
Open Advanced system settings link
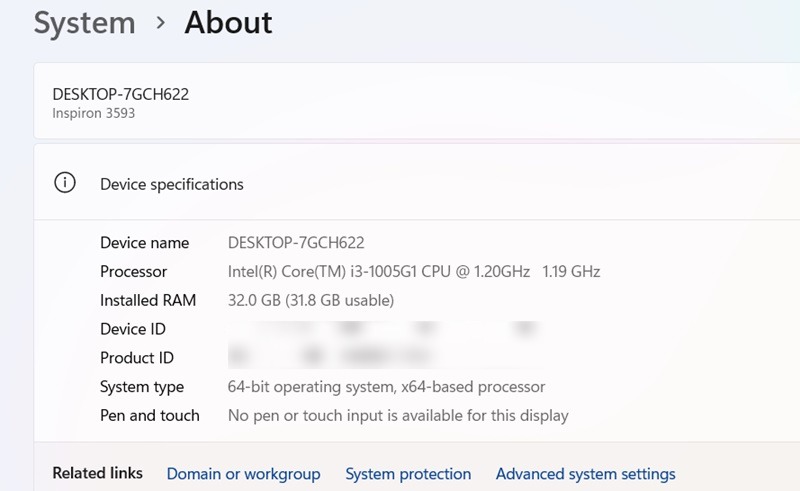click(586, 474)
